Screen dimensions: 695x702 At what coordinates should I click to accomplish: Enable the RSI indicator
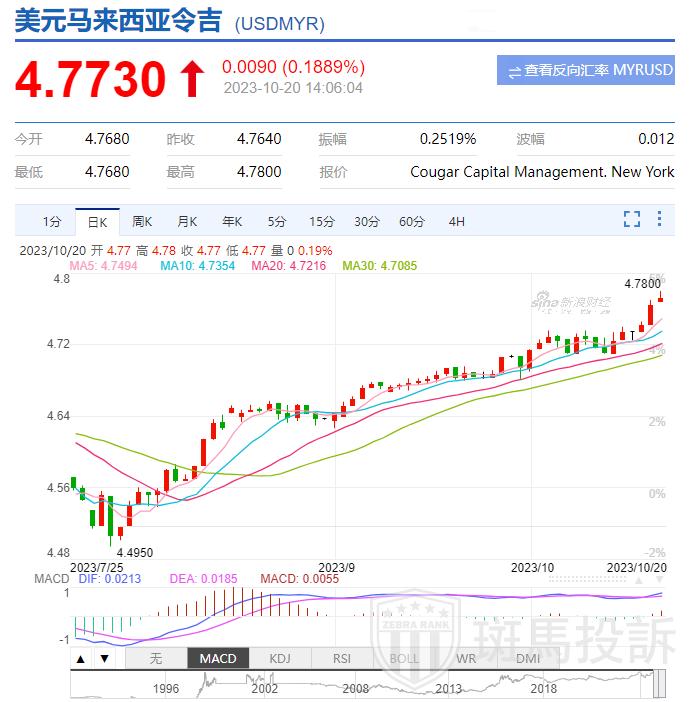point(342,658)
